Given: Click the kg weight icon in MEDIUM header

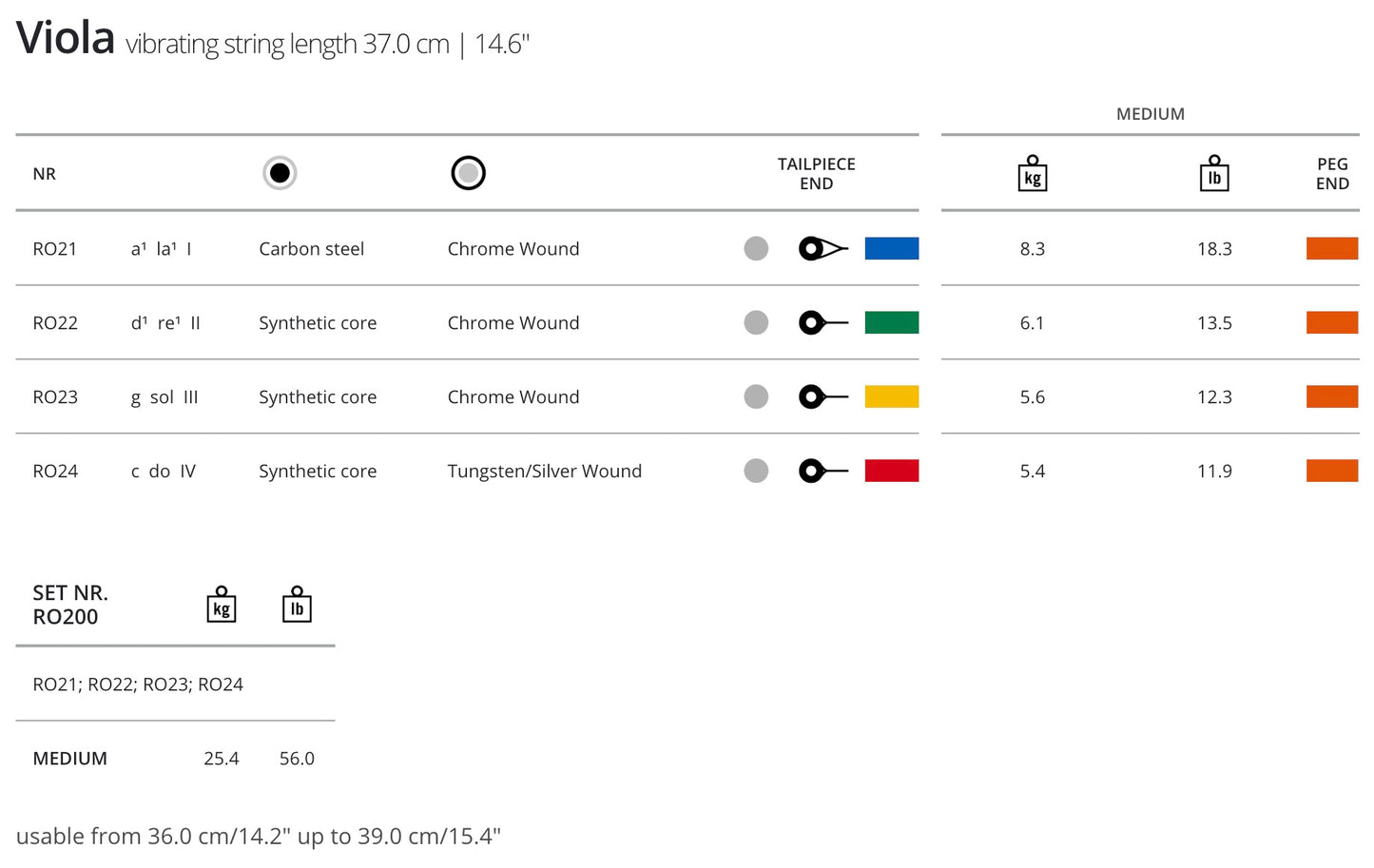Looking at the screenshot, I should tap(1032, 174).
